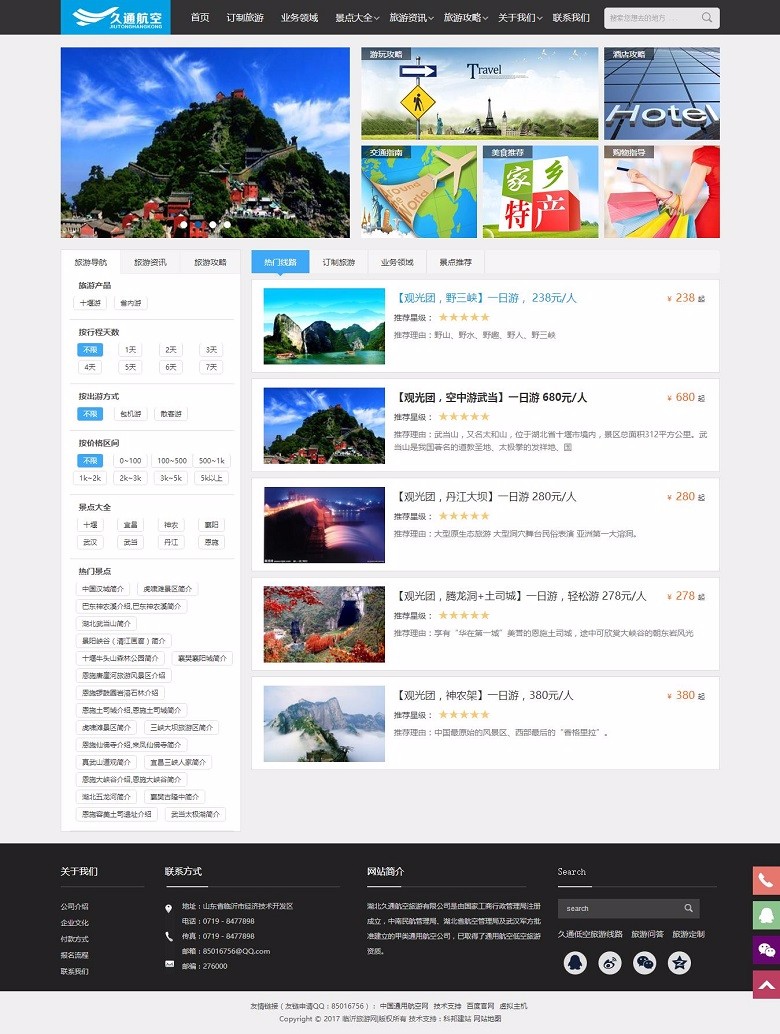Open the 野三峡 tour thumbnail image
This screenshot has width=780, height=1034.
324,326
